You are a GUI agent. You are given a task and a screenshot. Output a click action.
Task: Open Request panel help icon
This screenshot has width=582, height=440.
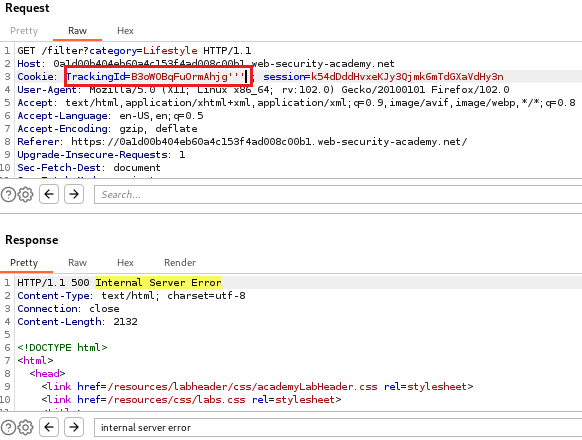coord(9,194)
